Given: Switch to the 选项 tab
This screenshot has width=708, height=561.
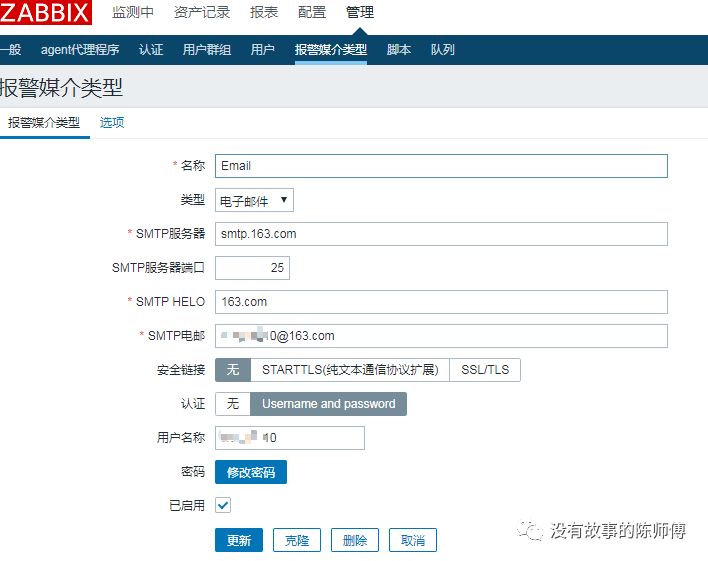Looking at the screenshot, I should click(x=112, y=122).
